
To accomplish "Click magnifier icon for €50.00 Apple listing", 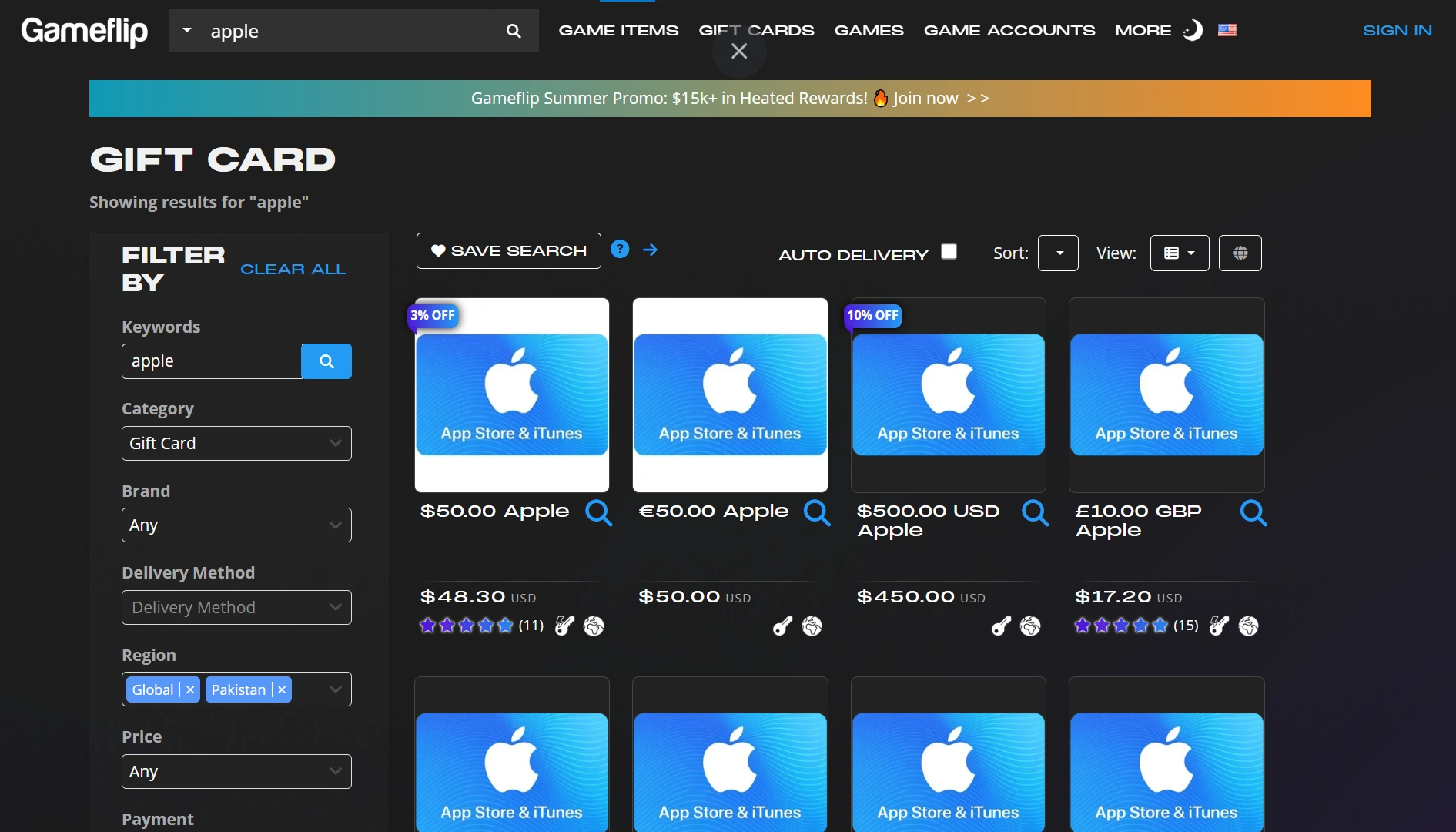I will 817,512.
